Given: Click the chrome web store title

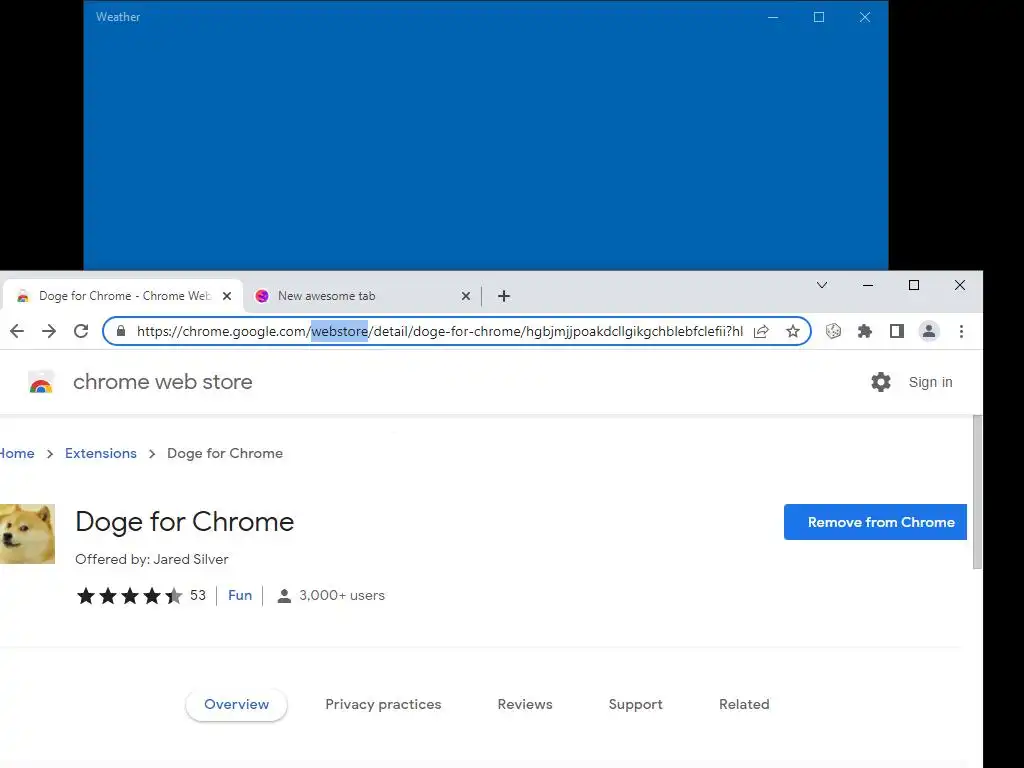Looking at the screenshot, I should (163, 381).
